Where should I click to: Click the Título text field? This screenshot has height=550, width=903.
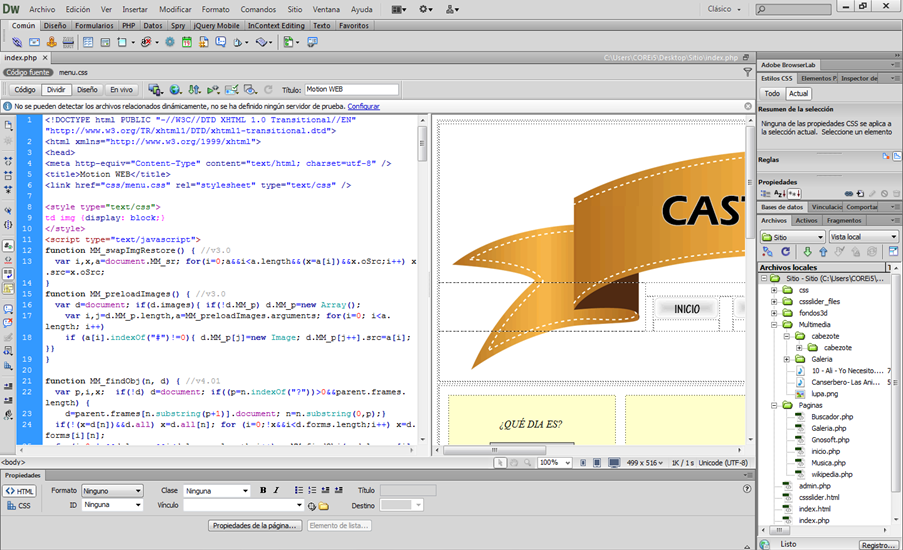(351, 90)
